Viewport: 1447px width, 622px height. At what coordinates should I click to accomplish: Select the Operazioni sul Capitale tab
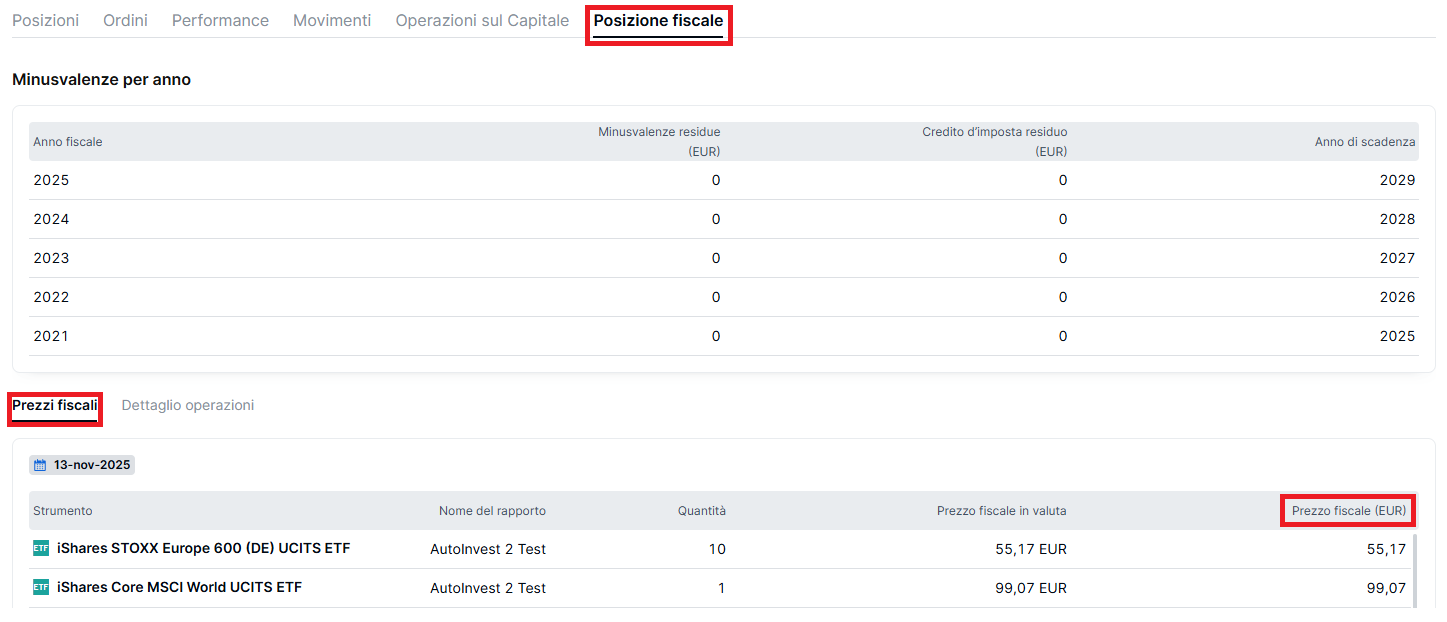tap(482, 20)
